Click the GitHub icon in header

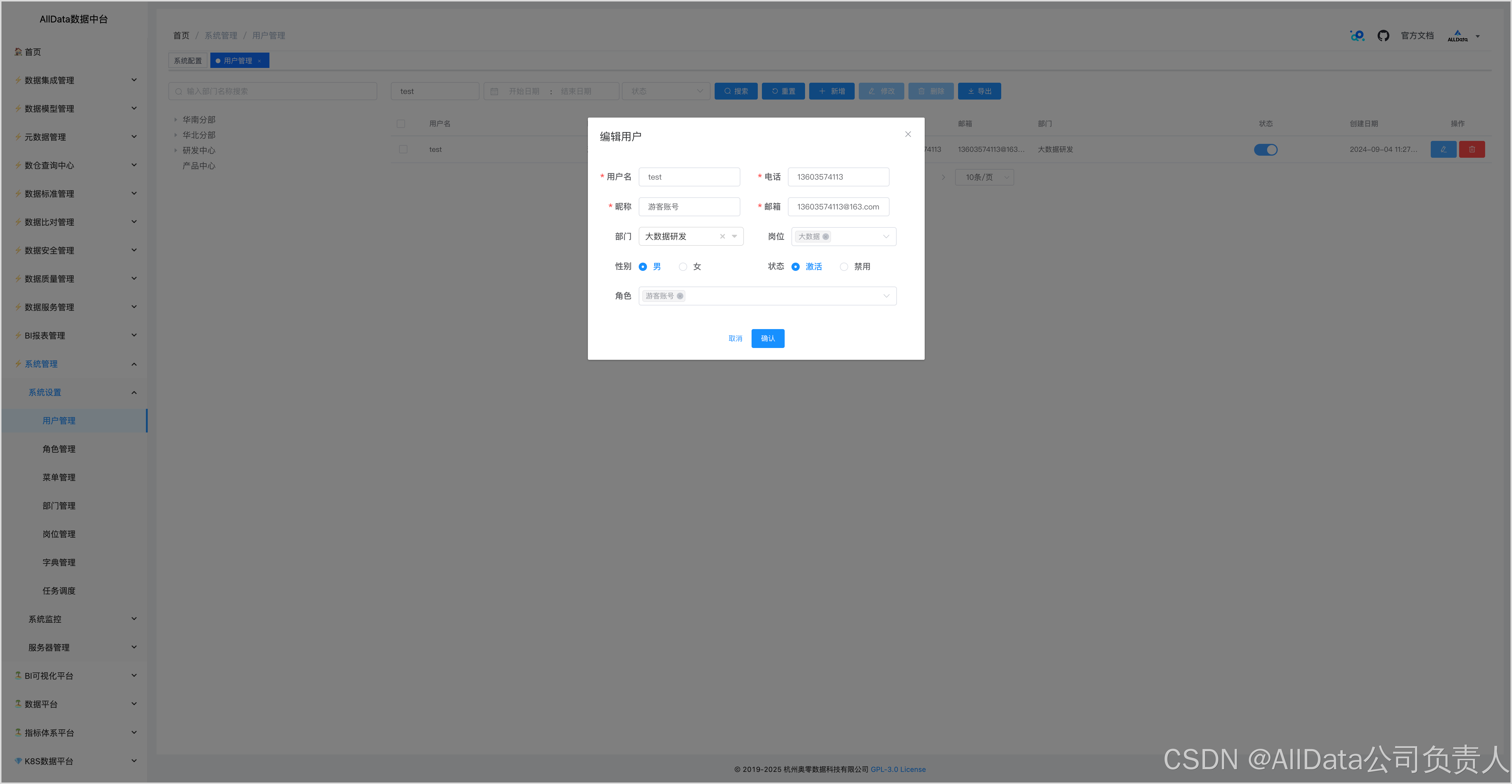1383,36
